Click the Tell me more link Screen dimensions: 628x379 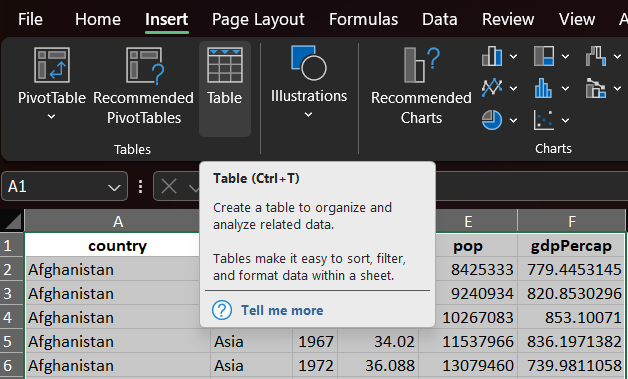[x=282, y=310]
